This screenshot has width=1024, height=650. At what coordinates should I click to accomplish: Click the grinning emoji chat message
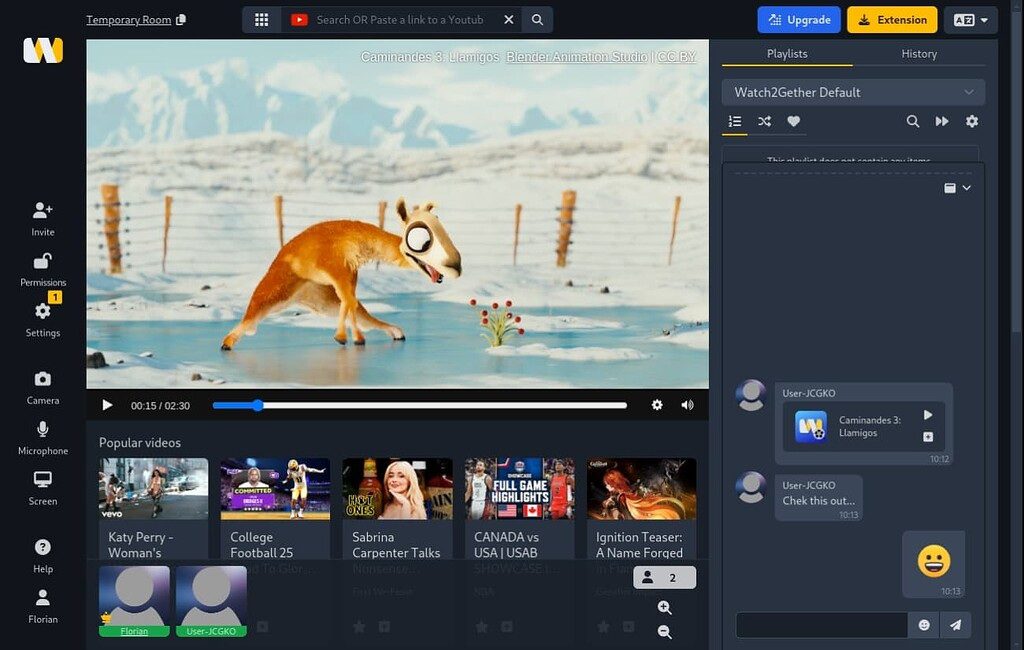pos(933,561)
